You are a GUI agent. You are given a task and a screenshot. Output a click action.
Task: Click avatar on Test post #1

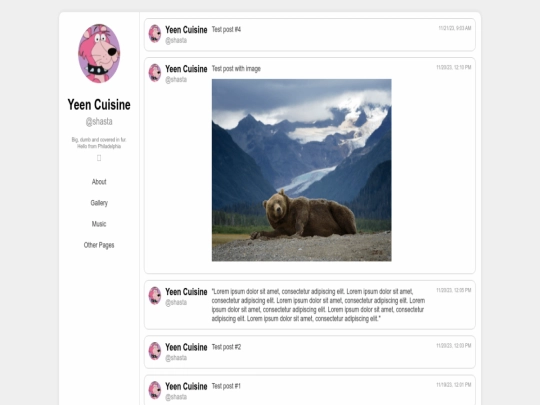pyautogui.click(x=155, y=390)
